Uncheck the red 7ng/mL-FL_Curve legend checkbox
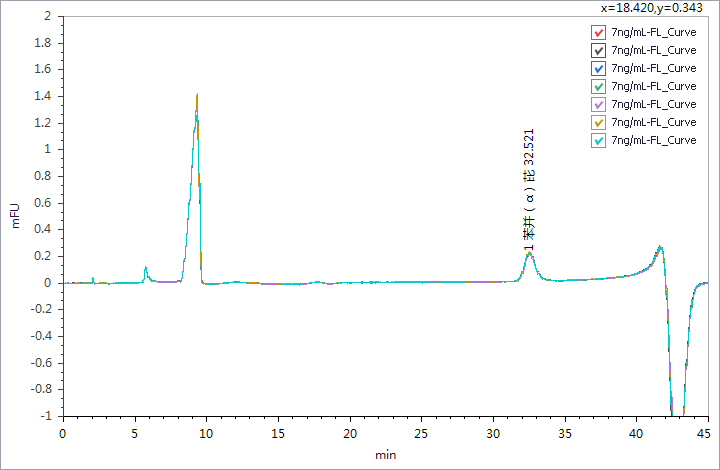This screenshot has height=470, width=720. pyautogui.click(x=598, y=33)
